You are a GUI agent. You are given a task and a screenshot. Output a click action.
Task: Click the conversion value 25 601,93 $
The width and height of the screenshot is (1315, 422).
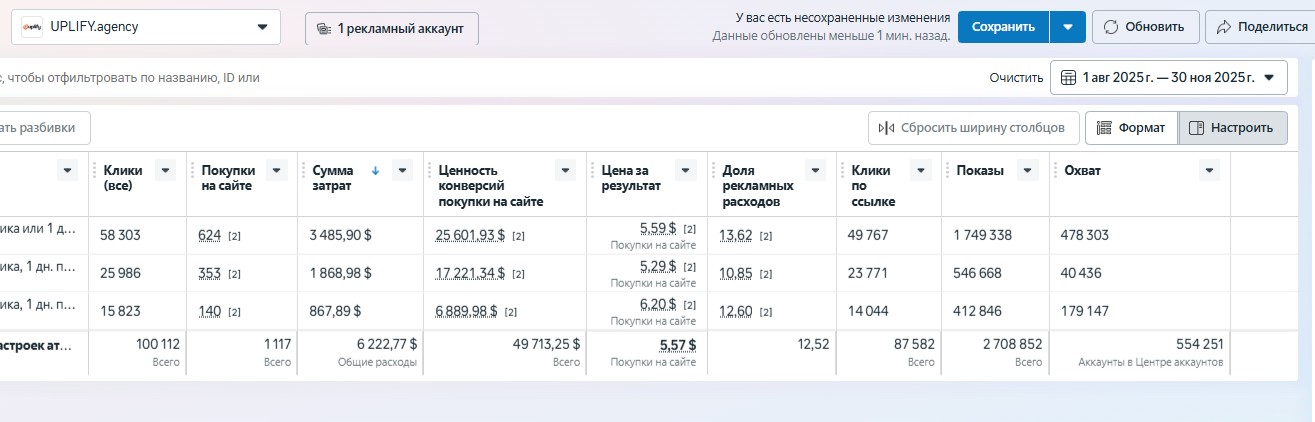(470, 235)
